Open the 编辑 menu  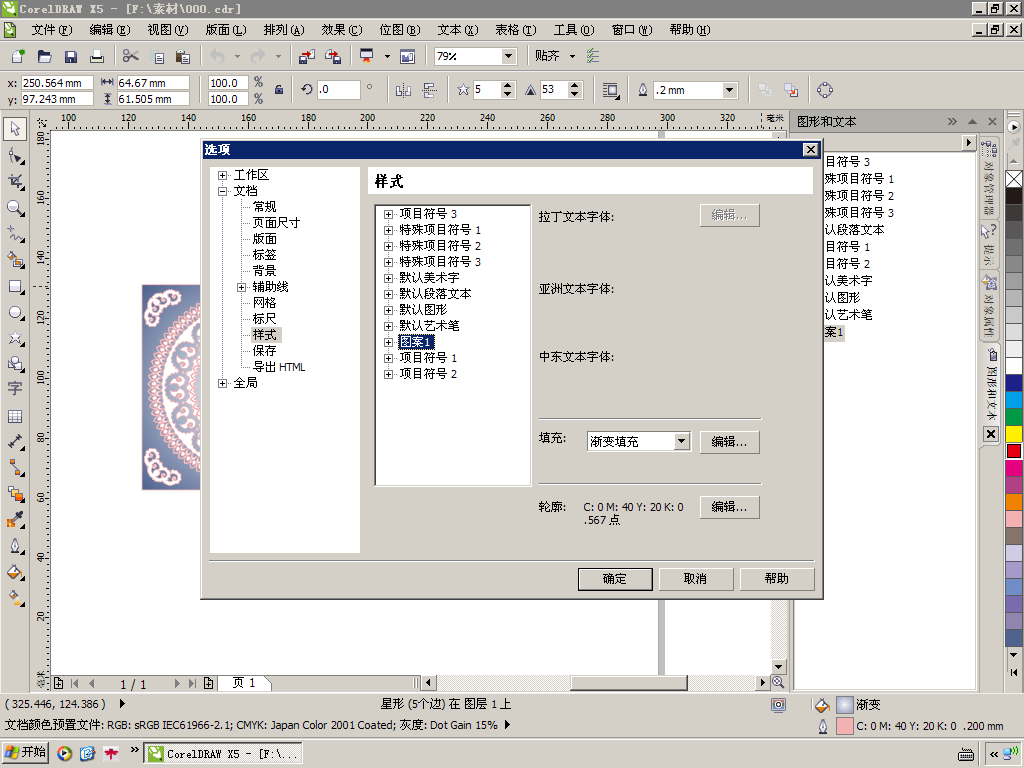[x=110, y=30]
